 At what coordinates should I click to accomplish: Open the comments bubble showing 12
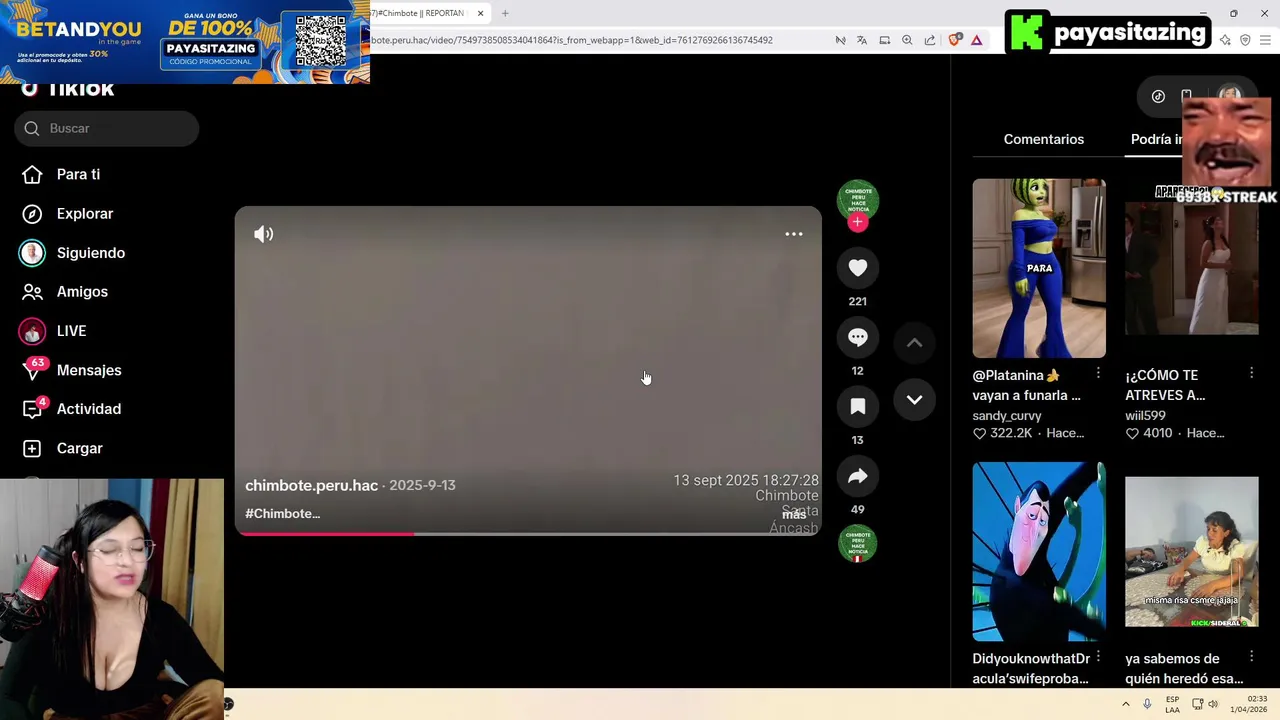tap(857, 337)
